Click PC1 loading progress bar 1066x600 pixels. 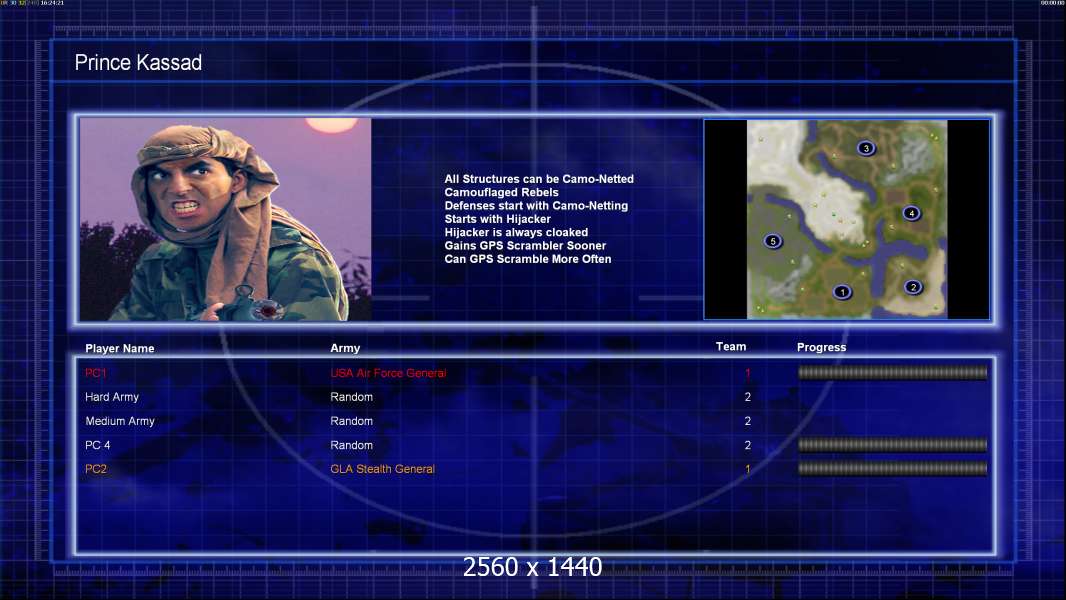(x=892, y=372)
